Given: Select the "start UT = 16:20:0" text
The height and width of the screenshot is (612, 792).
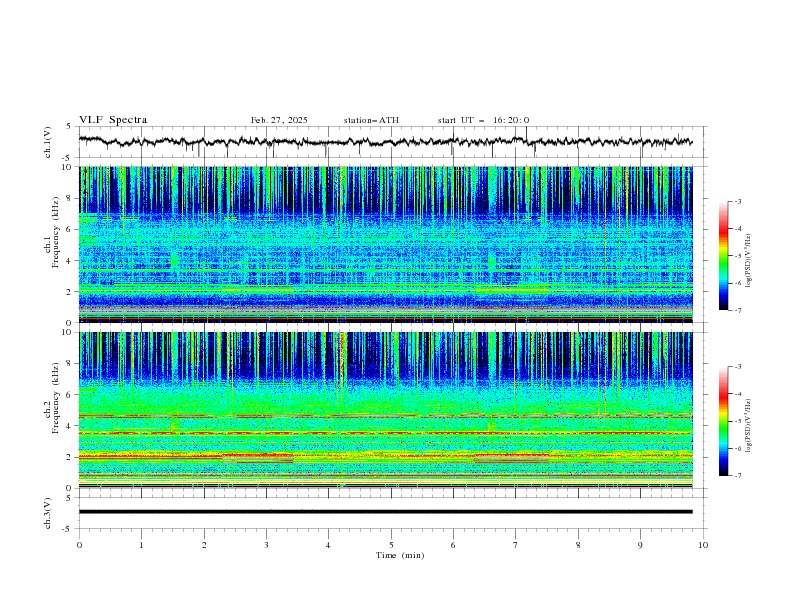Looking at the screenshot, I should [x=483, y=120].
